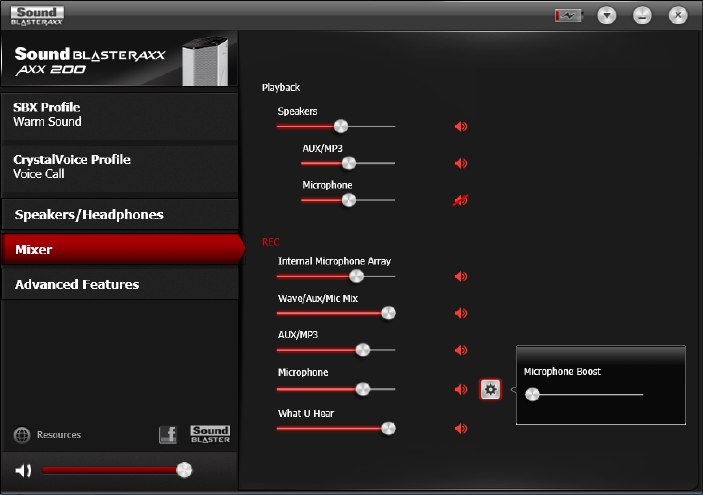Image resolution: width=703 pixels, height=495 pixels.
Task: Open the SBX Profile section
Action: 120,117
